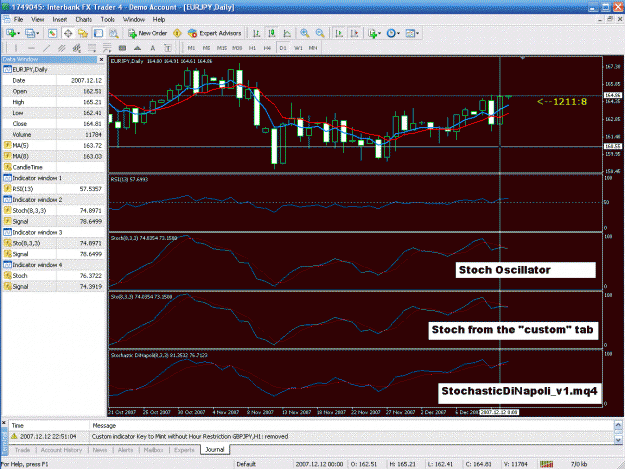Toggle the Terminal panel icon
Viewport: 625px width, 469px height.
pos(98,33)
